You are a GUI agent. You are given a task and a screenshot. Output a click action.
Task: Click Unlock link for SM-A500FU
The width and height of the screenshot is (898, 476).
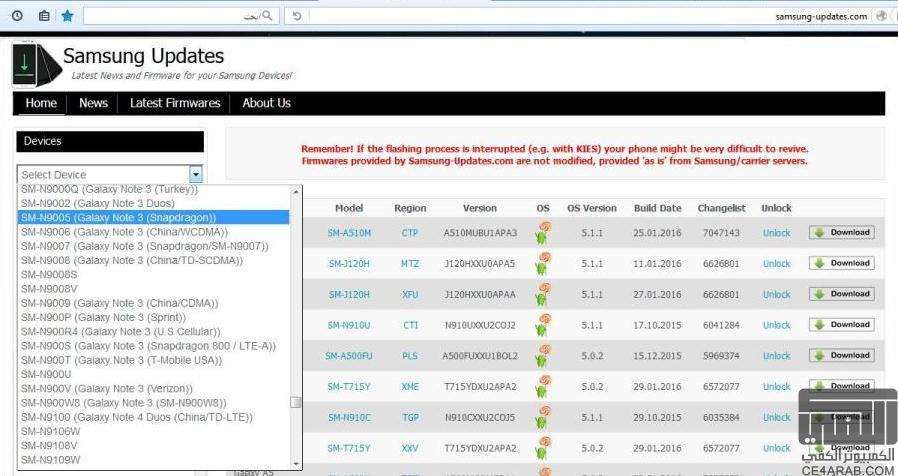(x=776, y=356)
